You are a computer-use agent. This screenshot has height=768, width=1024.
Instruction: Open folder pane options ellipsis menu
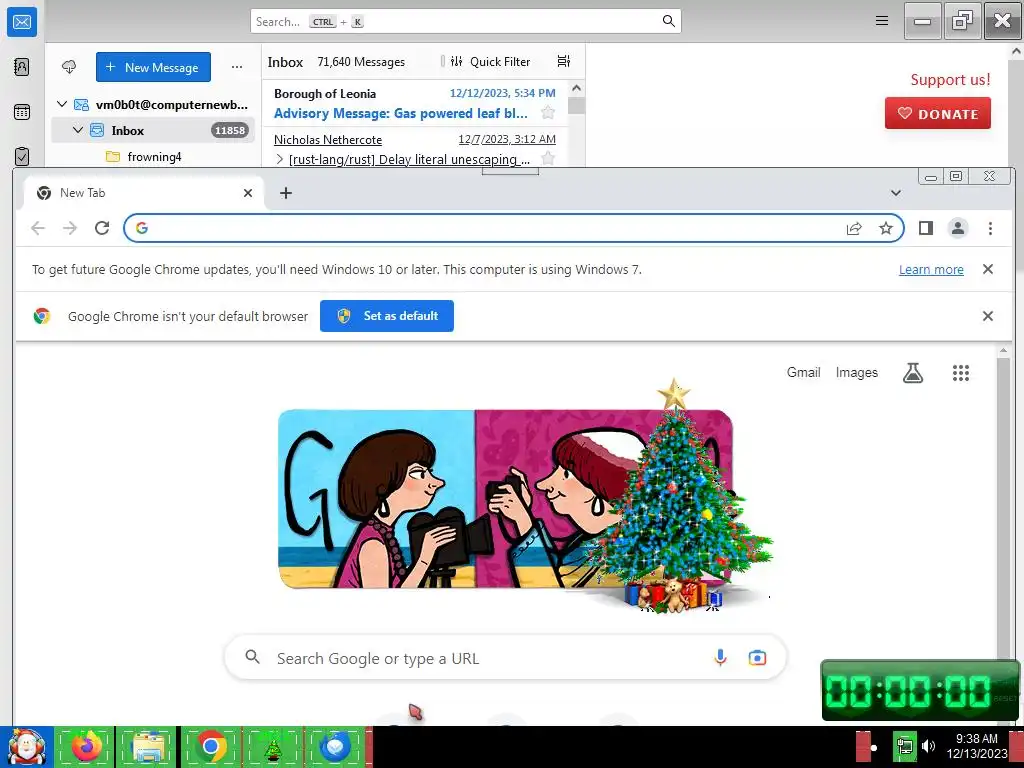(236, 67)
